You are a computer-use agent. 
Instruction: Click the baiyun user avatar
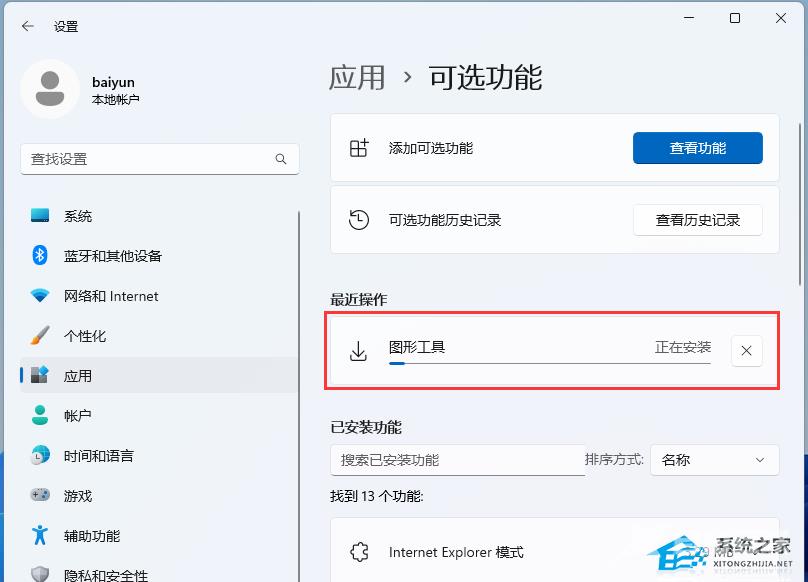(x=50, y=89)
